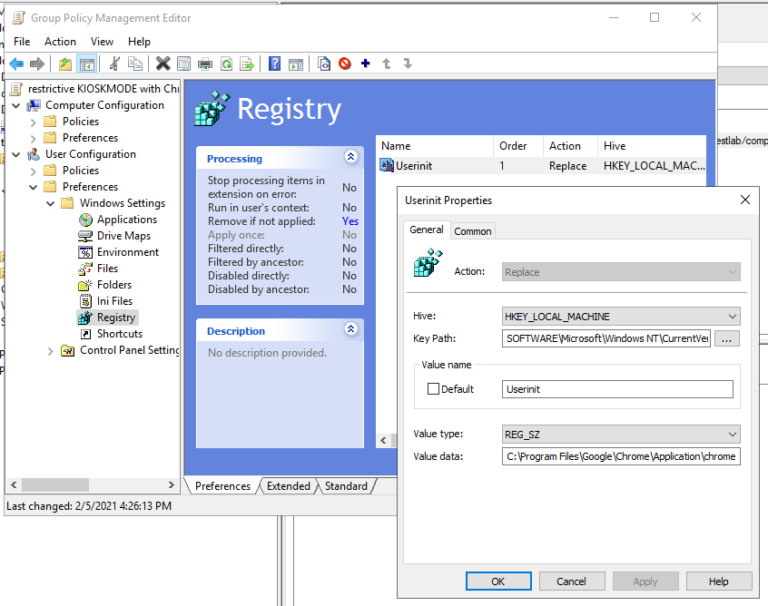Click the OK button
This screenshot has width=768, height=606.
pyautogui.click(x=498, y=581)
